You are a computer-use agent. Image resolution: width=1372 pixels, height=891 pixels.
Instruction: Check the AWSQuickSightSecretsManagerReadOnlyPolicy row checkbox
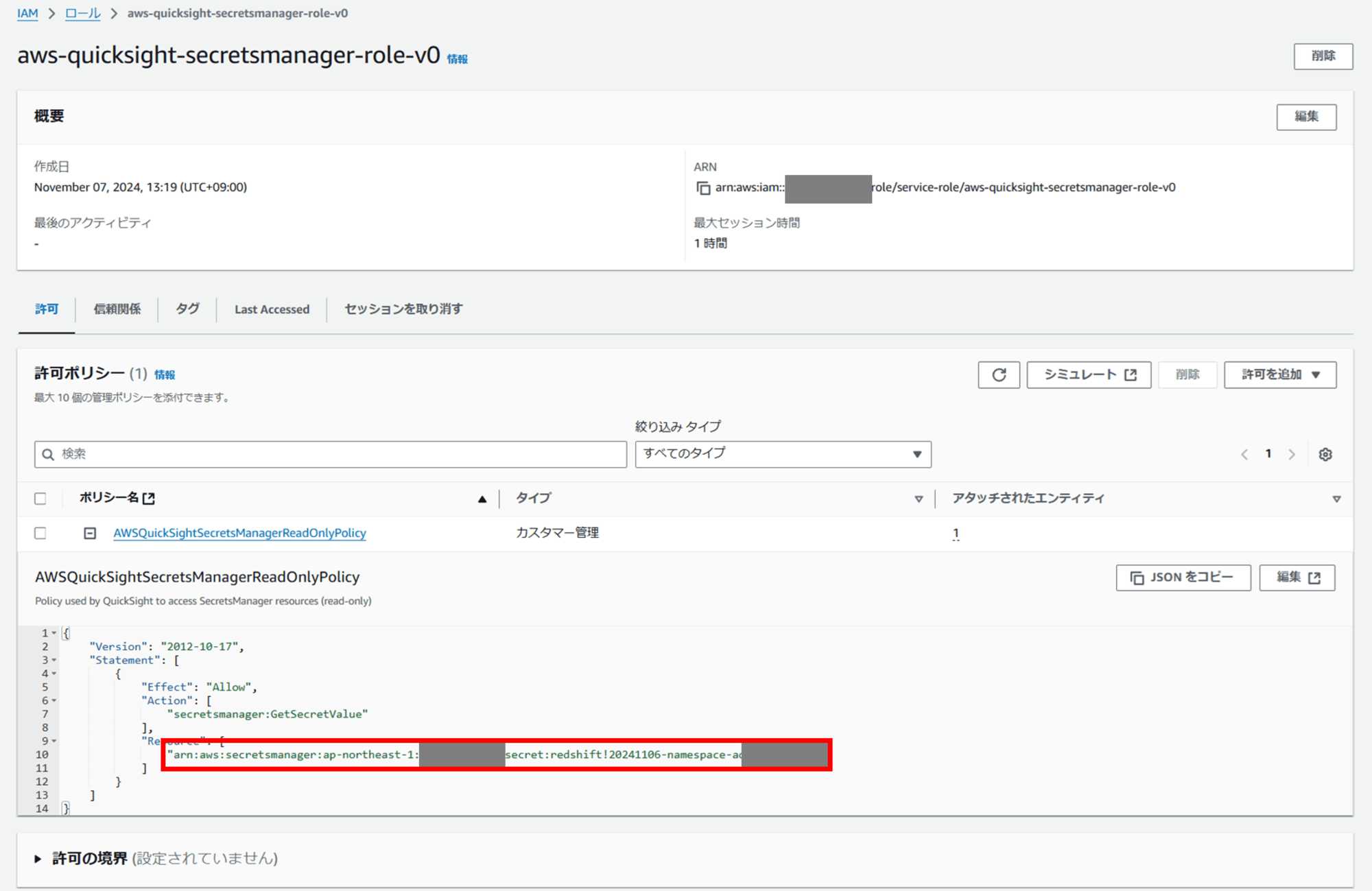click(x=40, y=533)
